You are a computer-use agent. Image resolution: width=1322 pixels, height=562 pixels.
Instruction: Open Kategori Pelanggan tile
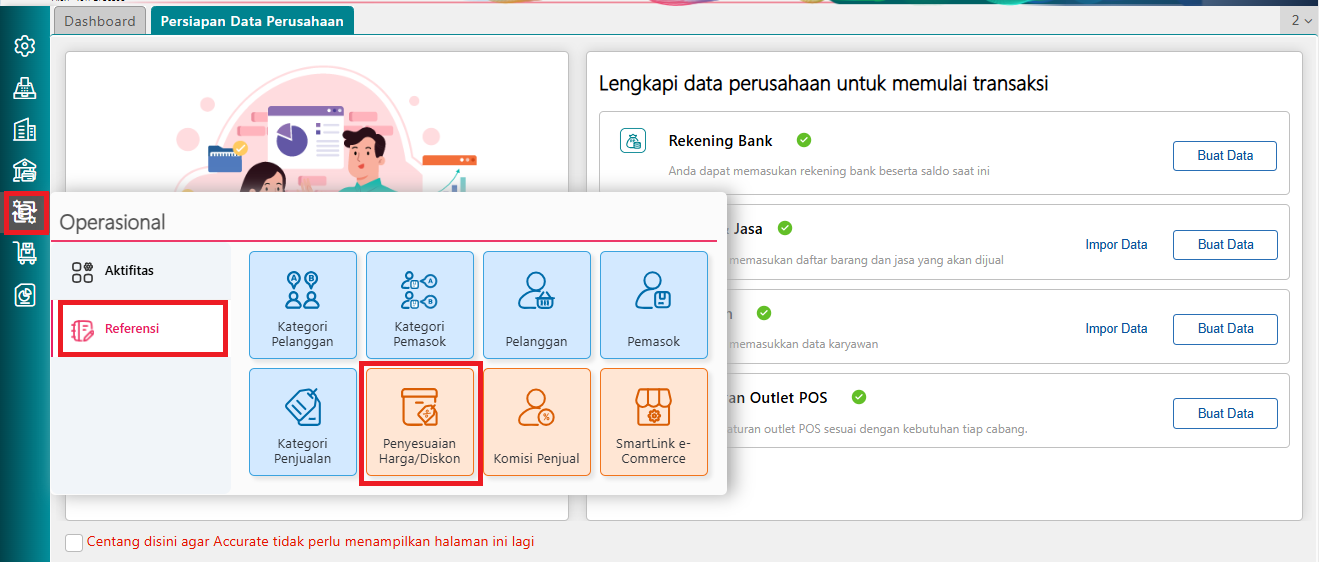[x=303, y=305]
